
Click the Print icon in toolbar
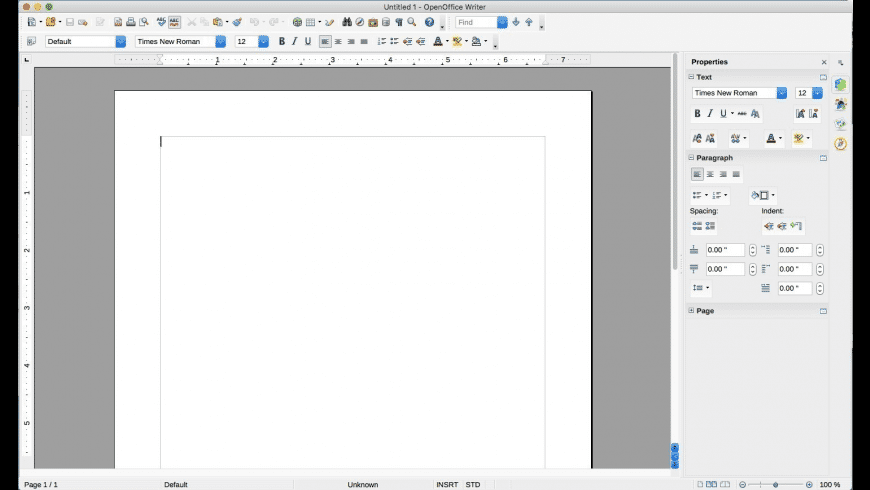(130, 22)
